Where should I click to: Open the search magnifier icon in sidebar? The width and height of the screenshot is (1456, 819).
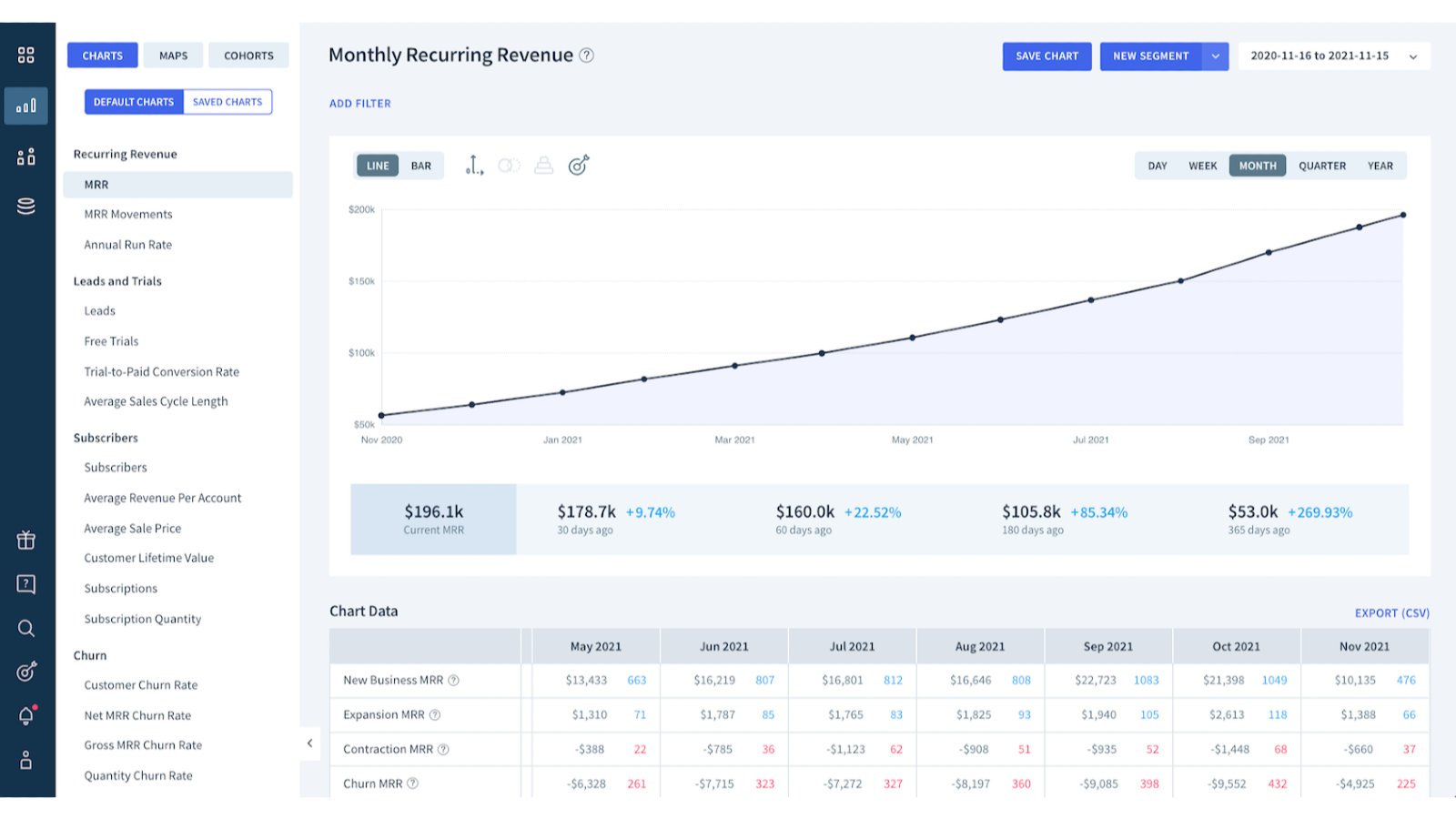click(x=26, y=628)
